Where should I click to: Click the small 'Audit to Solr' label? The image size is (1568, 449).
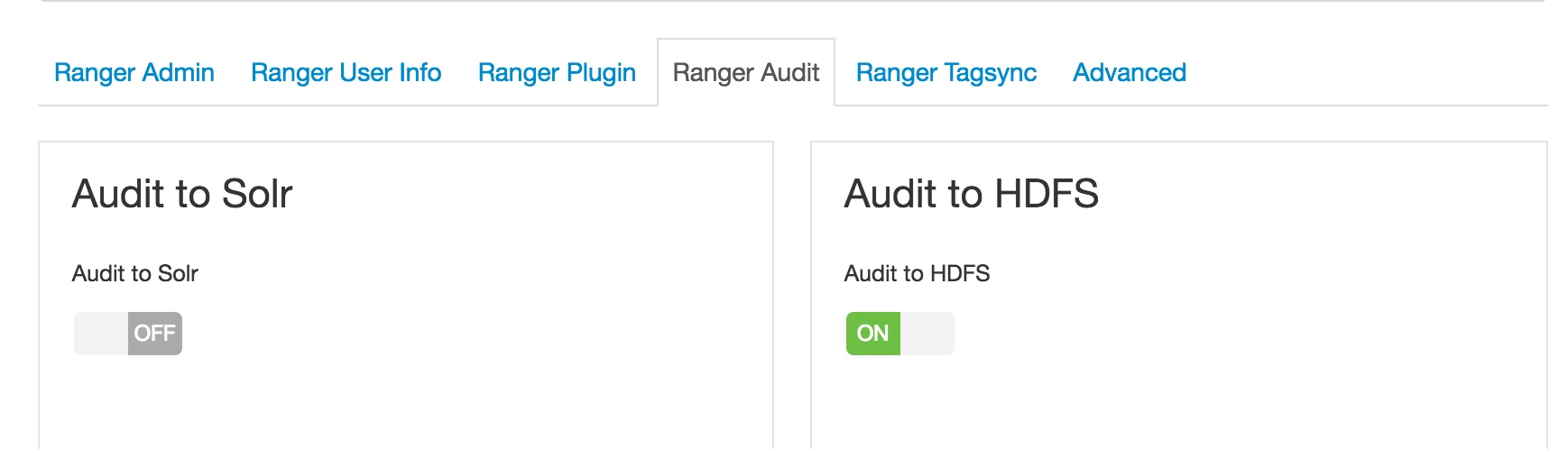(x=135, y=273)
